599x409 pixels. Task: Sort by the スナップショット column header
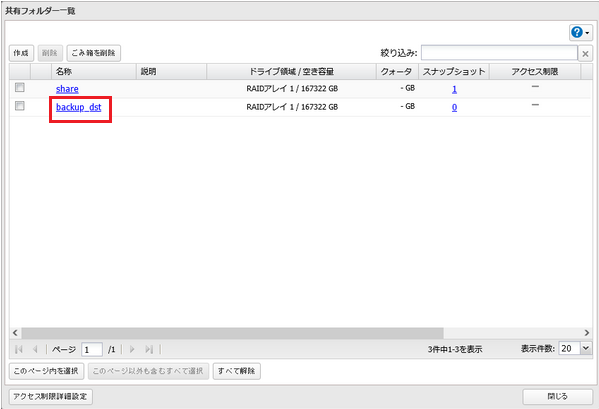click(454, 71)
